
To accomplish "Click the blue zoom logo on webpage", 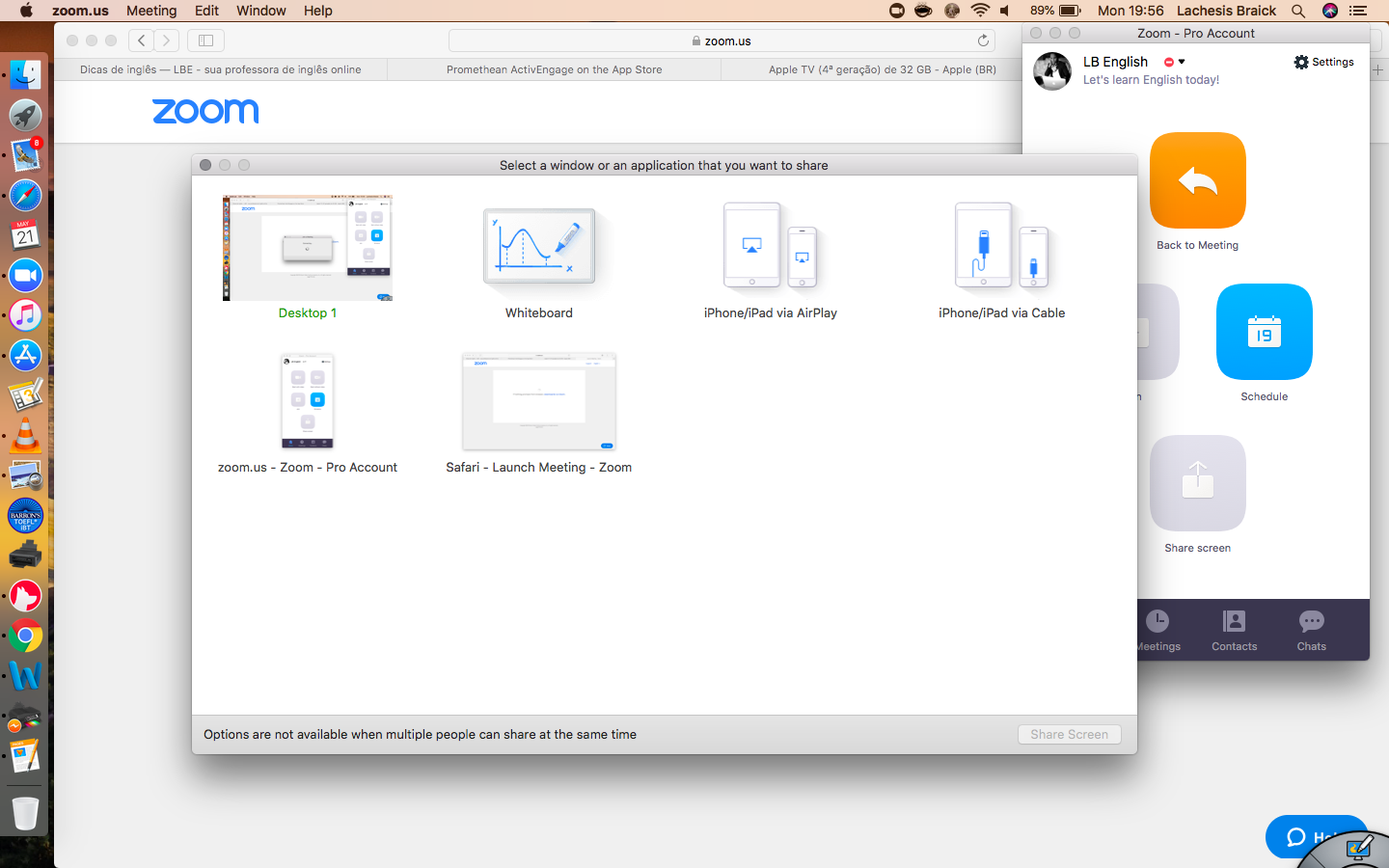I will pos(205,111).
